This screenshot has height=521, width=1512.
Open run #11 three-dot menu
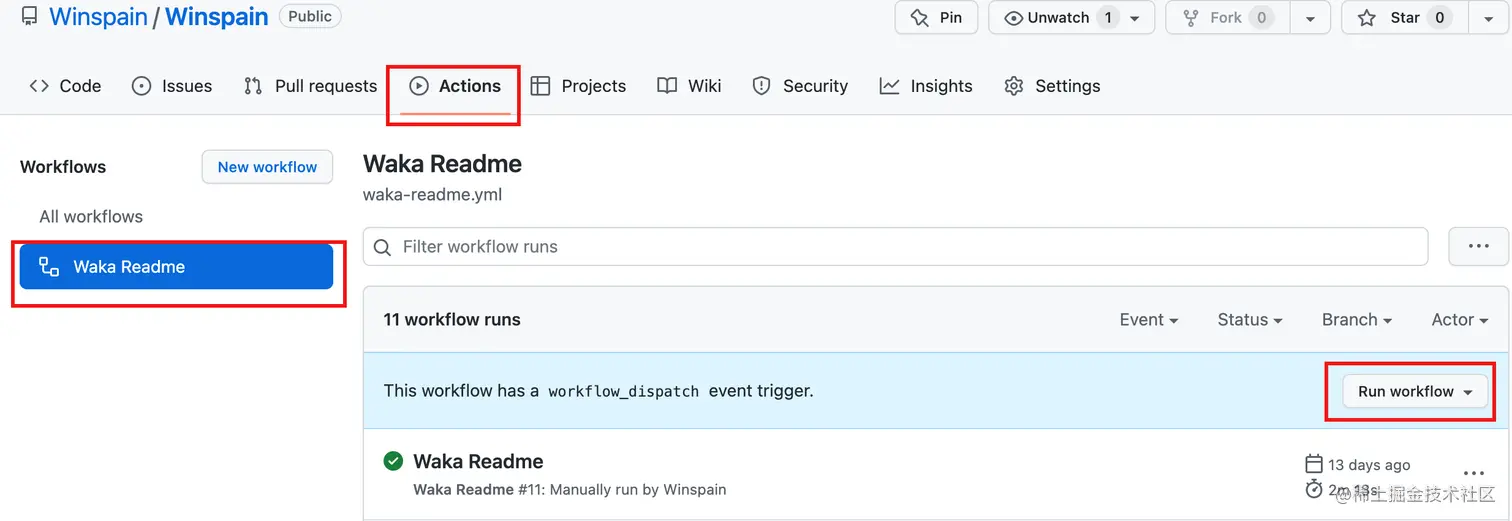tap(1473, 473)
